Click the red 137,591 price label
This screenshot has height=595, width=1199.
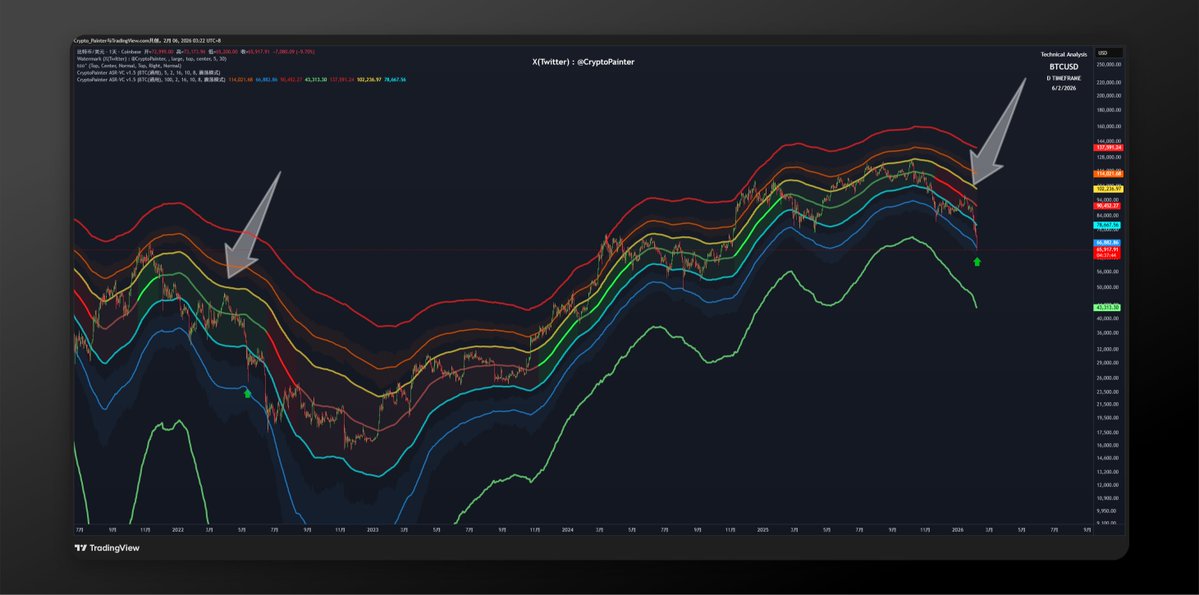[x=1109, y=147]
